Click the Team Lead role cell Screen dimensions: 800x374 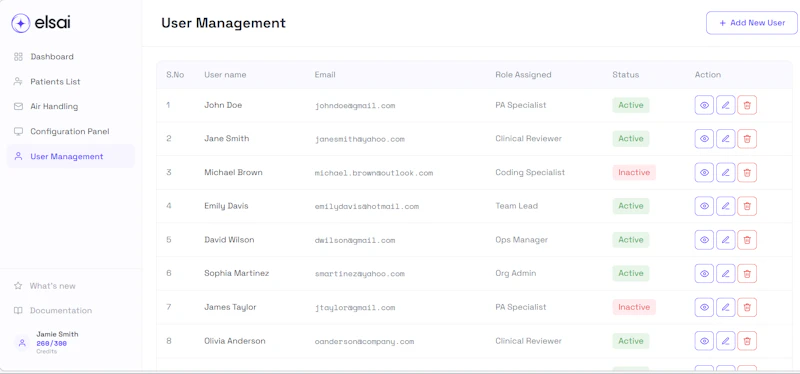[x=516, y=206]
